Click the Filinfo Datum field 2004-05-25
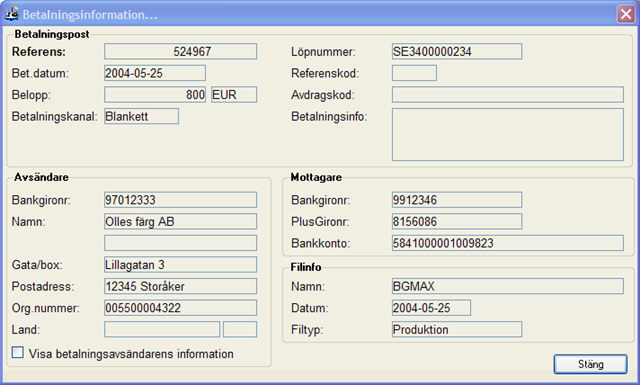Viewport: 640px width, 385px height. pos(431,308)
